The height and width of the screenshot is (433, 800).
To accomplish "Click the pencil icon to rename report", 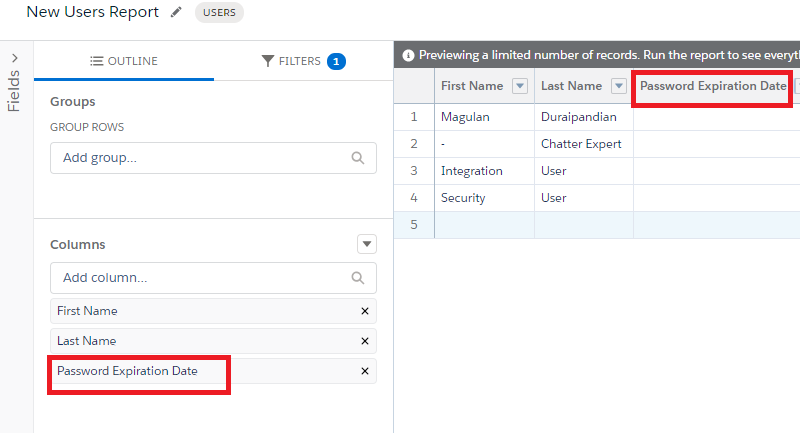I will 177,13.
